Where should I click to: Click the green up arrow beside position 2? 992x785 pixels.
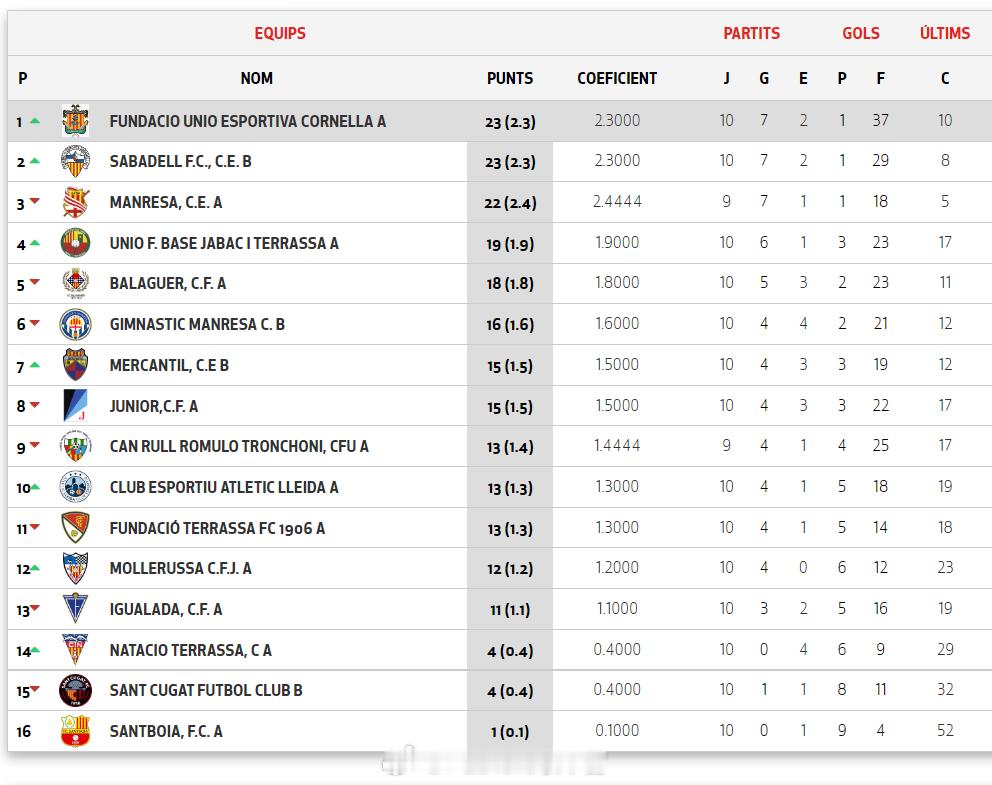35,161
